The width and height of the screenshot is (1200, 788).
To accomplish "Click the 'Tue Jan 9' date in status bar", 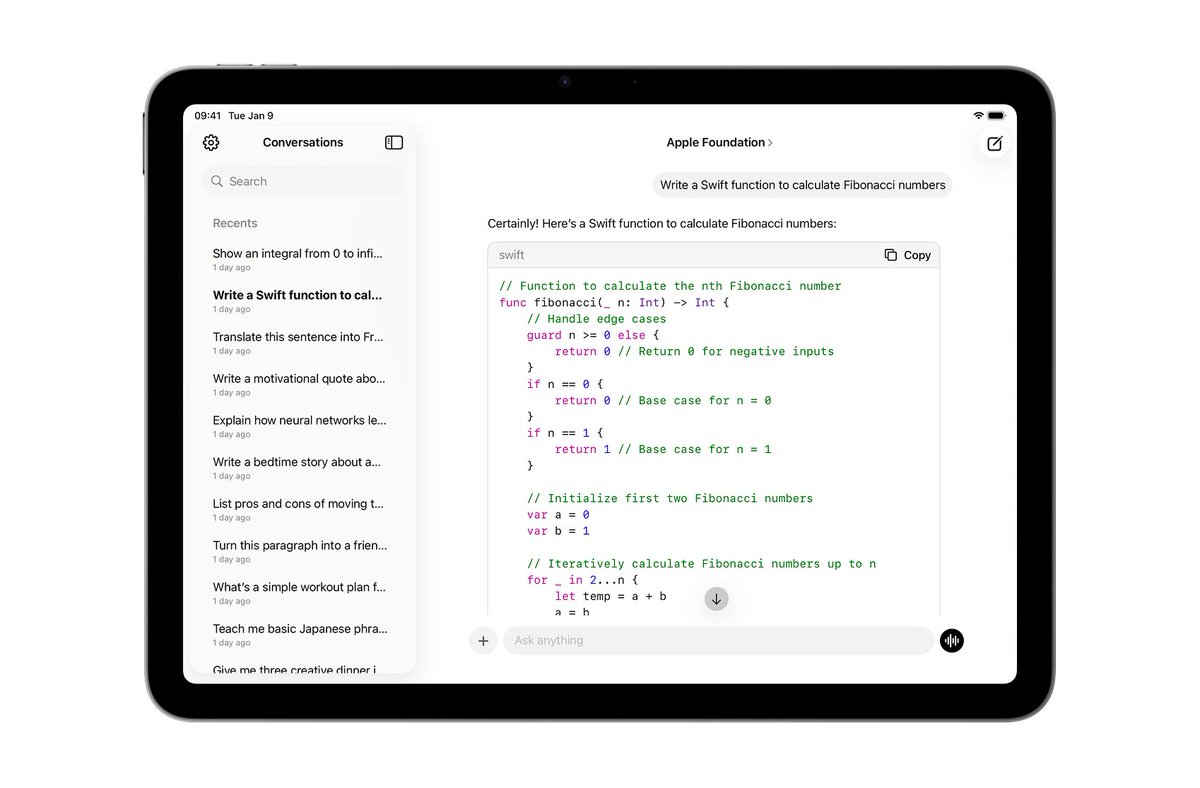I will 251,116.
